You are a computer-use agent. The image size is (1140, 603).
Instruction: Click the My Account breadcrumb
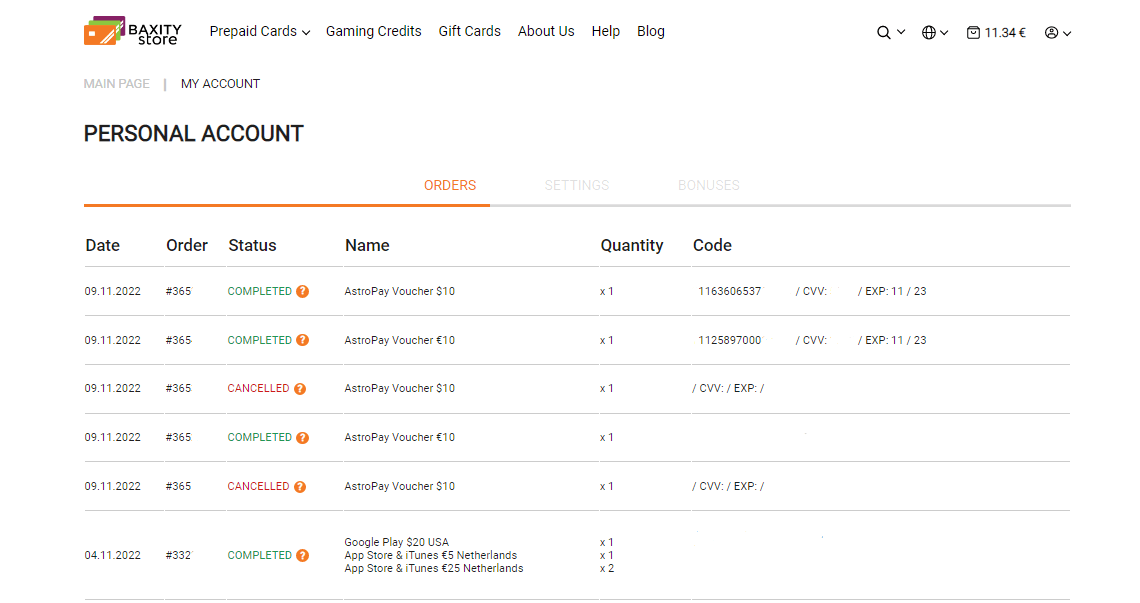point(220,84)
